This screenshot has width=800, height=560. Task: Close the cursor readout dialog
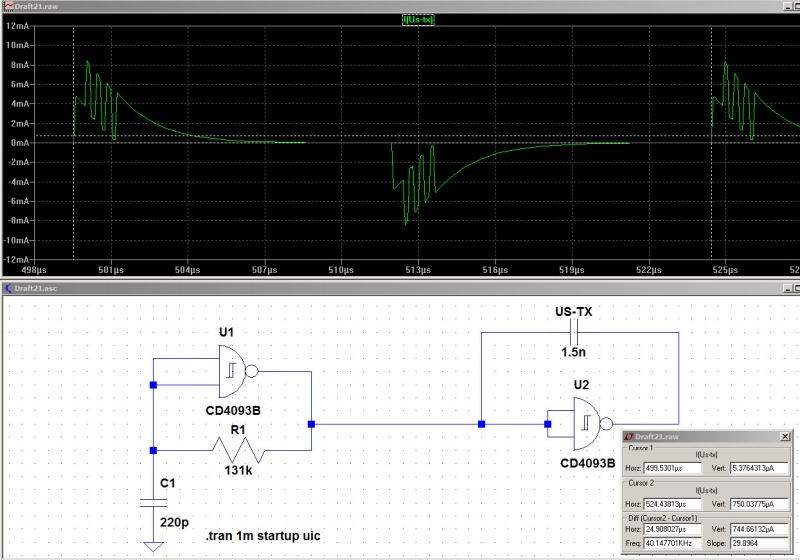784,436
